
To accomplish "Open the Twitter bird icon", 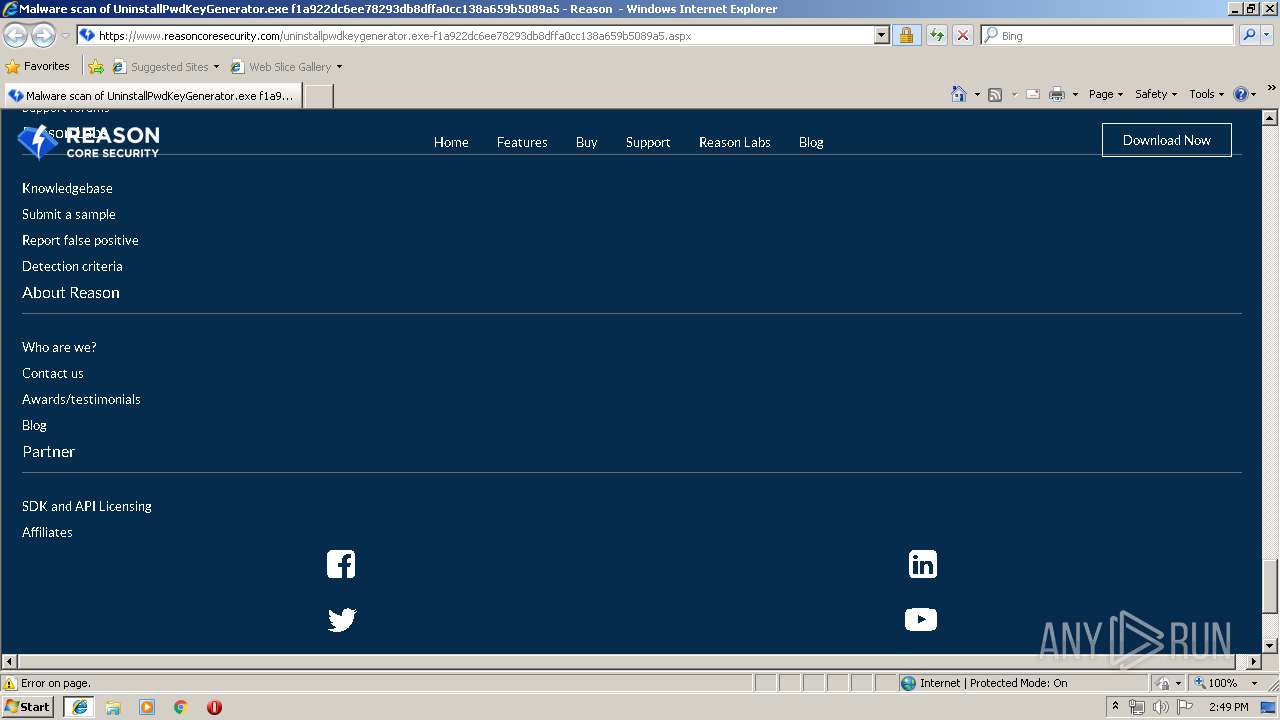I will 341,620.
